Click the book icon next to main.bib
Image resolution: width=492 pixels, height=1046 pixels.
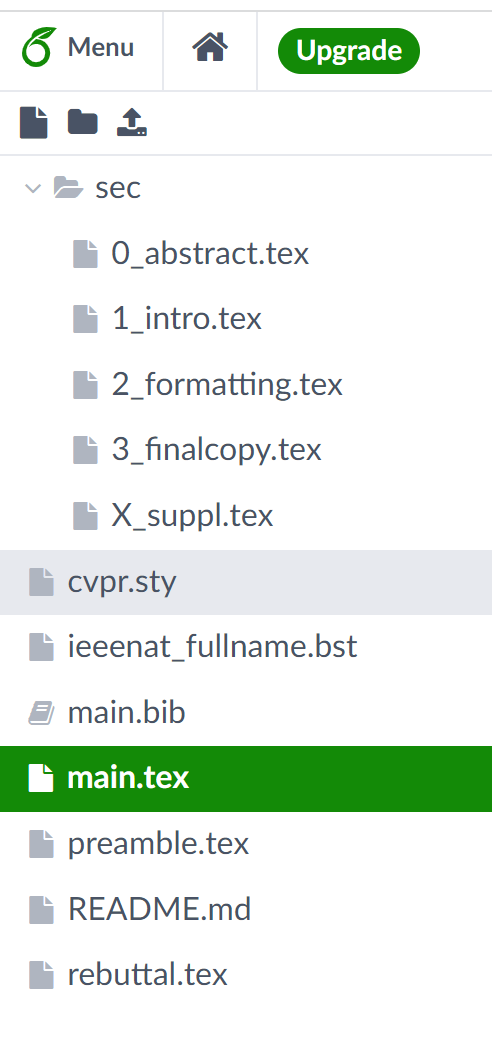(41, 714)
